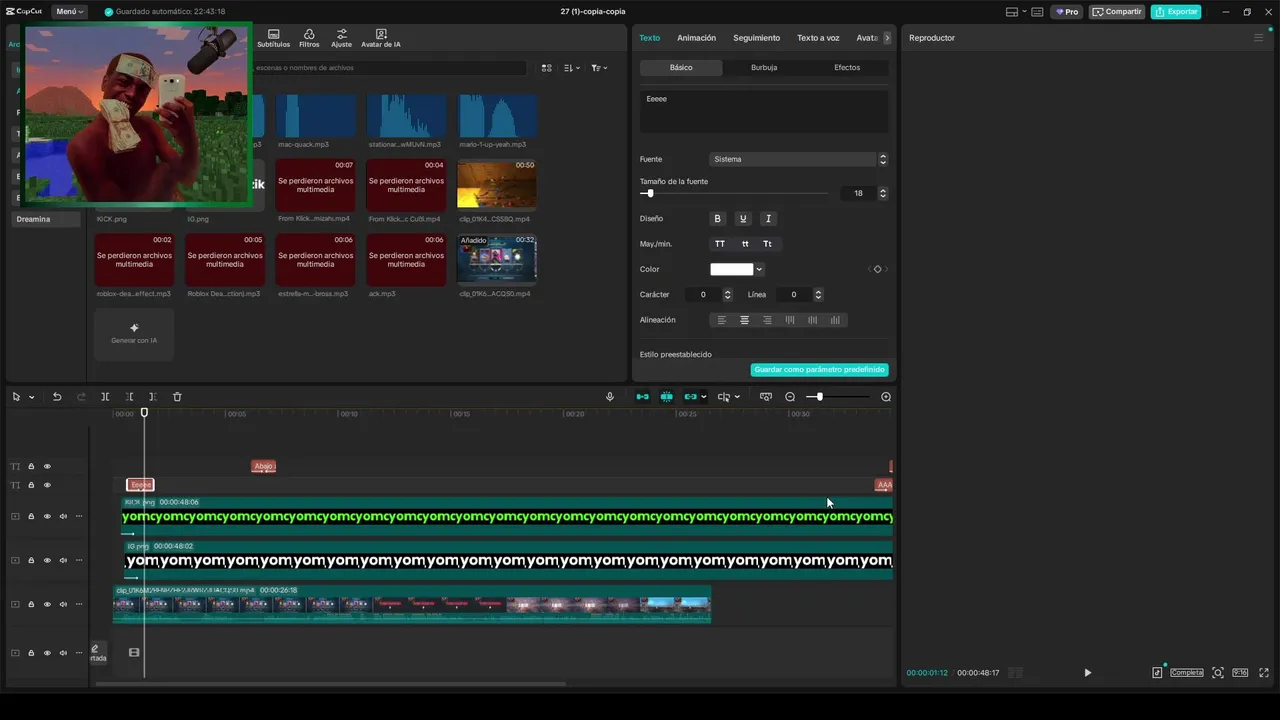This screenshot has width=1280, height=720.
Task: Click the Compartir button
Action: (x=1117, y=12)
